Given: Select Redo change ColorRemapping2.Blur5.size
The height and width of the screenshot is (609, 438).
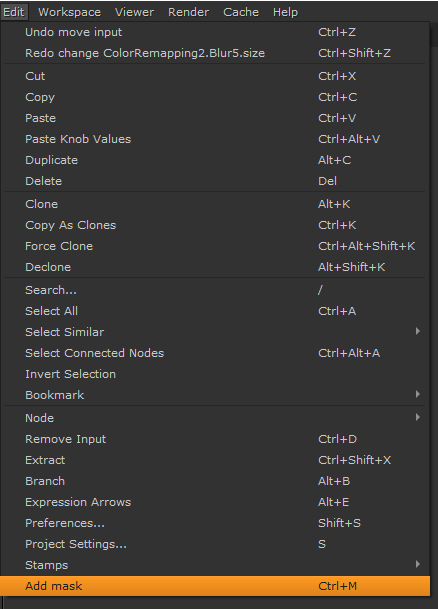Looking at the screenshot, I should (x=215, y=53).
